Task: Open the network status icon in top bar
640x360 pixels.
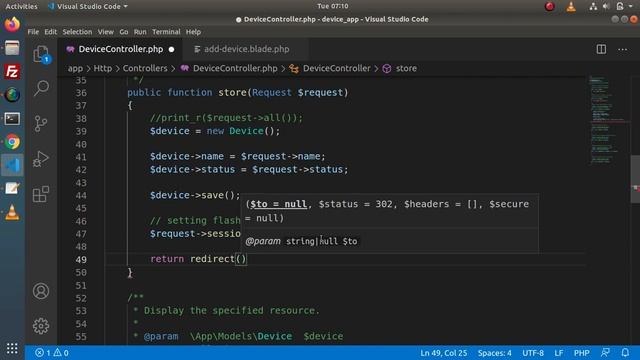Action: [x=593, y=6]
